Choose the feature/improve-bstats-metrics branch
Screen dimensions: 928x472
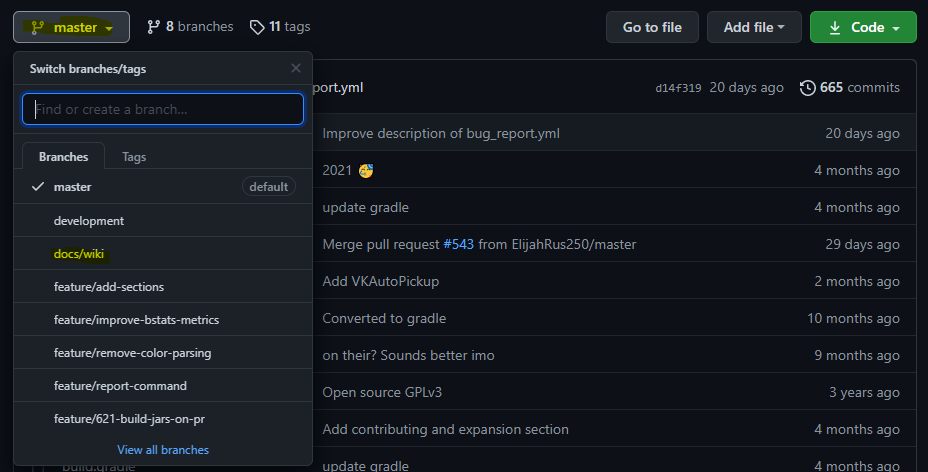[x=163, y=320]
